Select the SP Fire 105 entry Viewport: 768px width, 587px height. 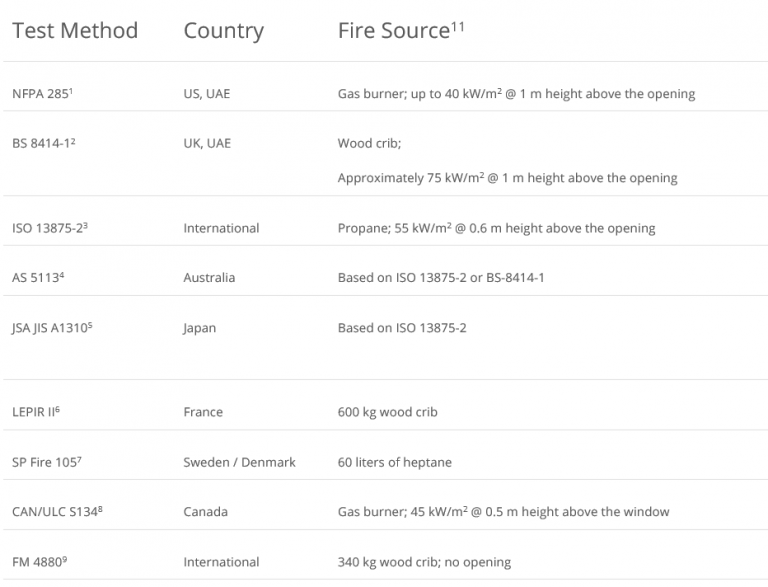point(46,462)
